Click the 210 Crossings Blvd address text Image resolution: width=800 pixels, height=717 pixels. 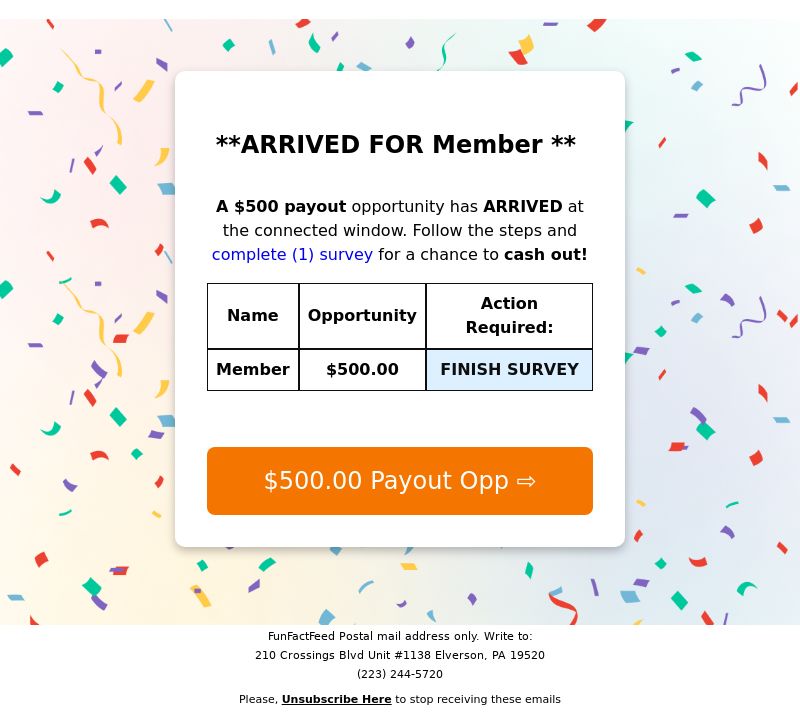point(400,656)
